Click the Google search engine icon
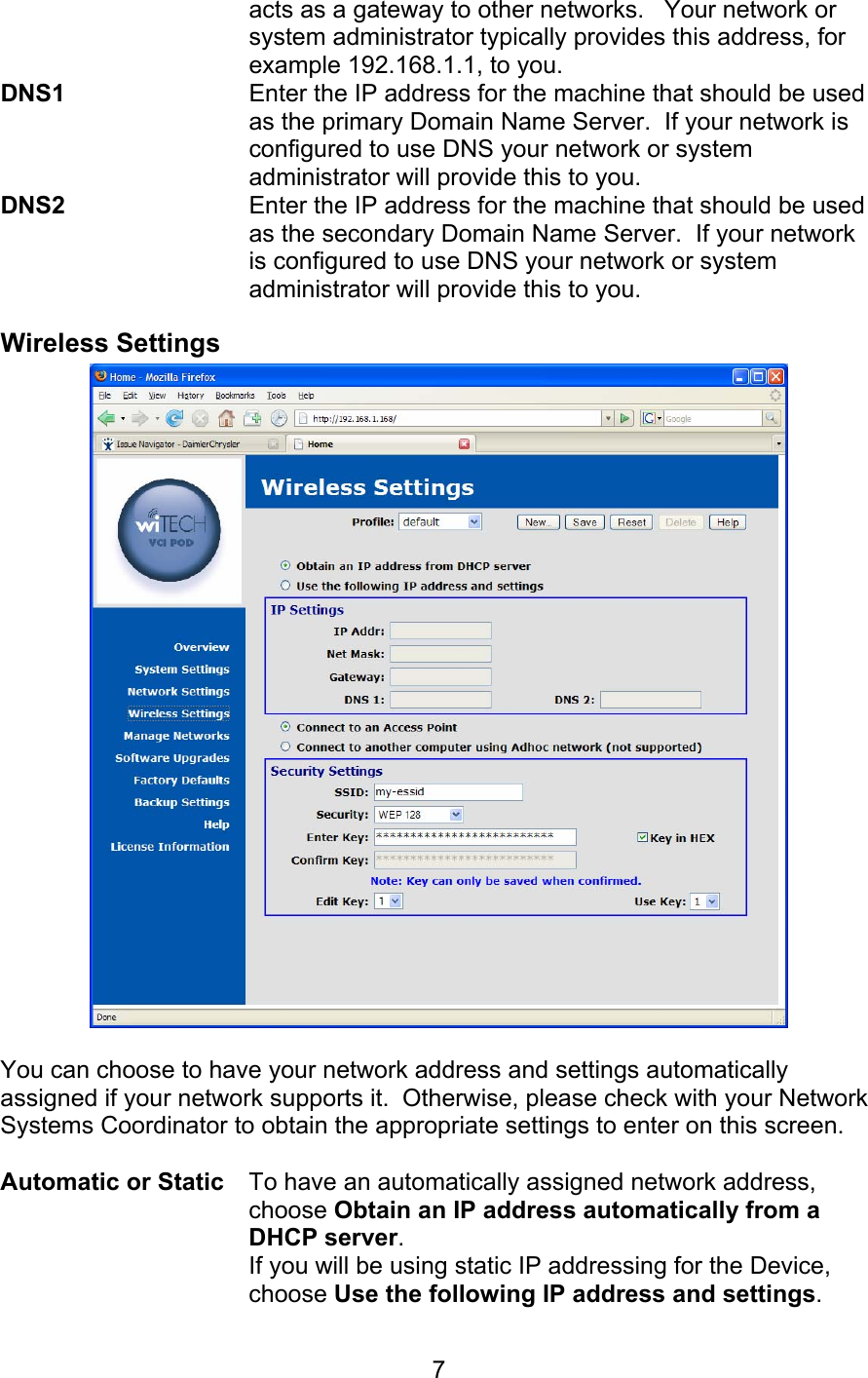 pyautogui.click(x=649, y=418)
